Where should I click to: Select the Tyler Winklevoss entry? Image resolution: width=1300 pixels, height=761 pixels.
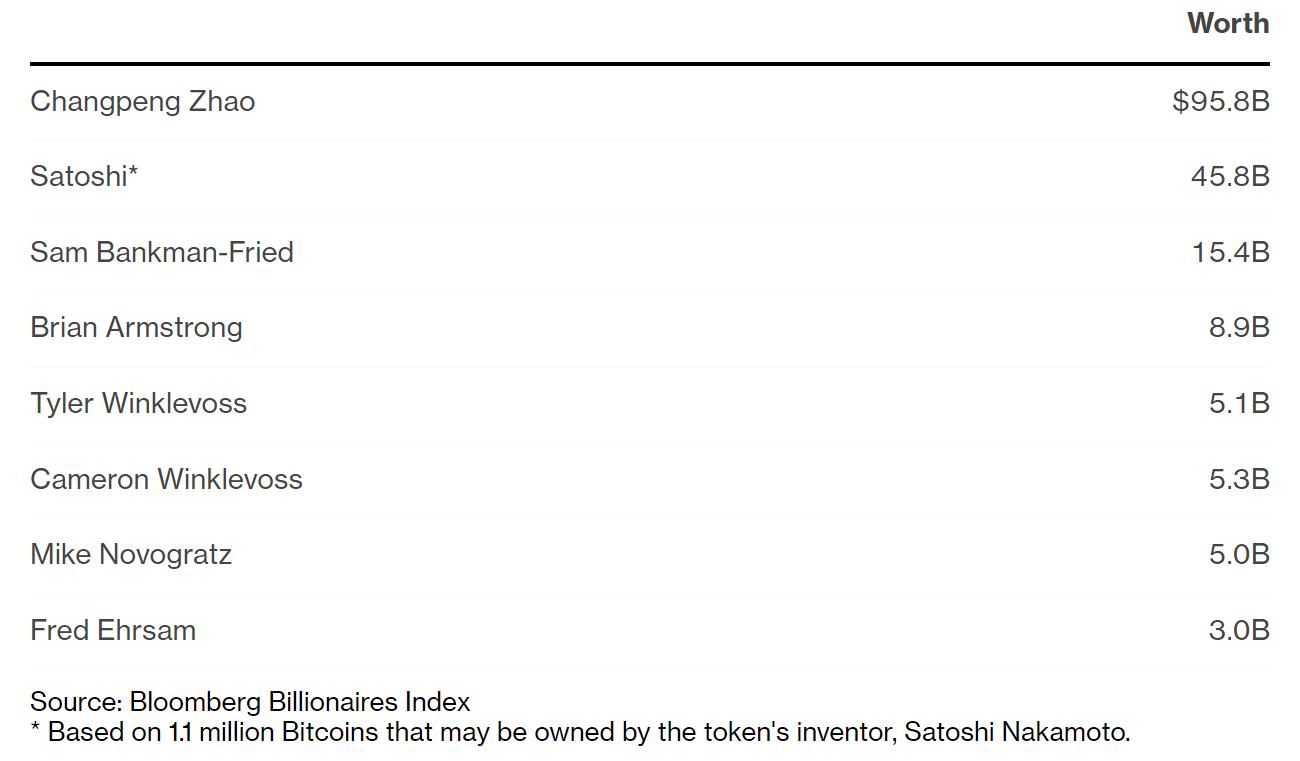pyautogui.click(x=138, y=404)
